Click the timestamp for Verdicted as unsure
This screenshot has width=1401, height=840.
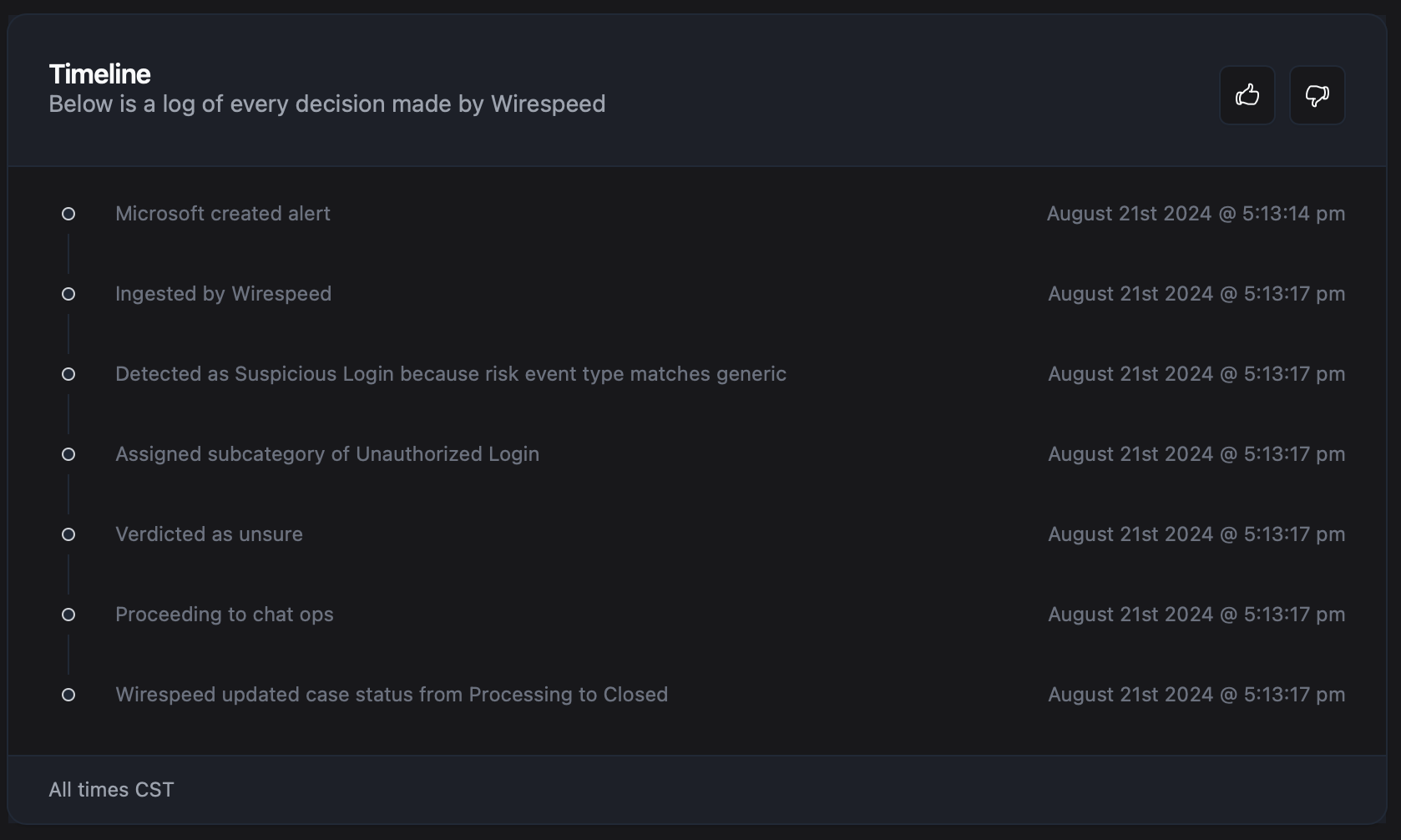click(1196, 534)
